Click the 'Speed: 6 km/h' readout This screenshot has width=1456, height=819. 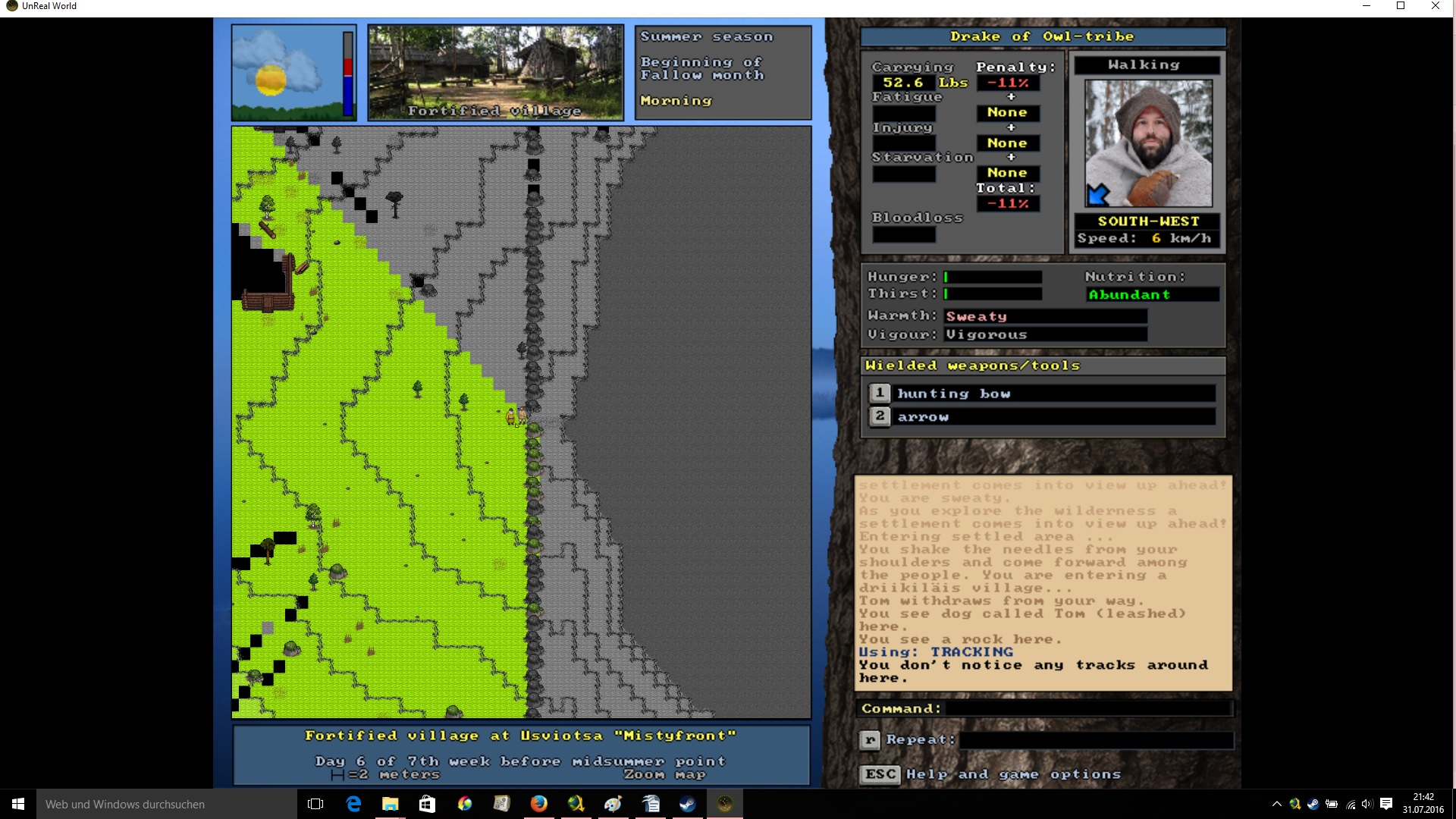coord(1144,239)
